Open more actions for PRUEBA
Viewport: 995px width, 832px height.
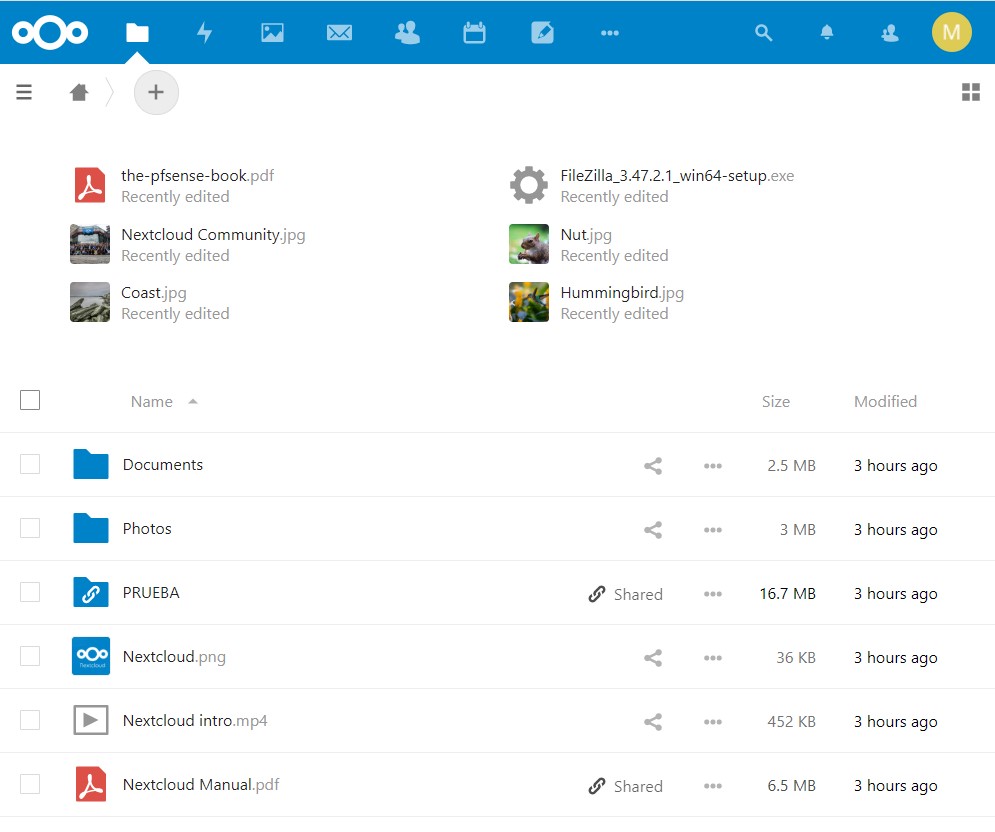tap(713, 594)
